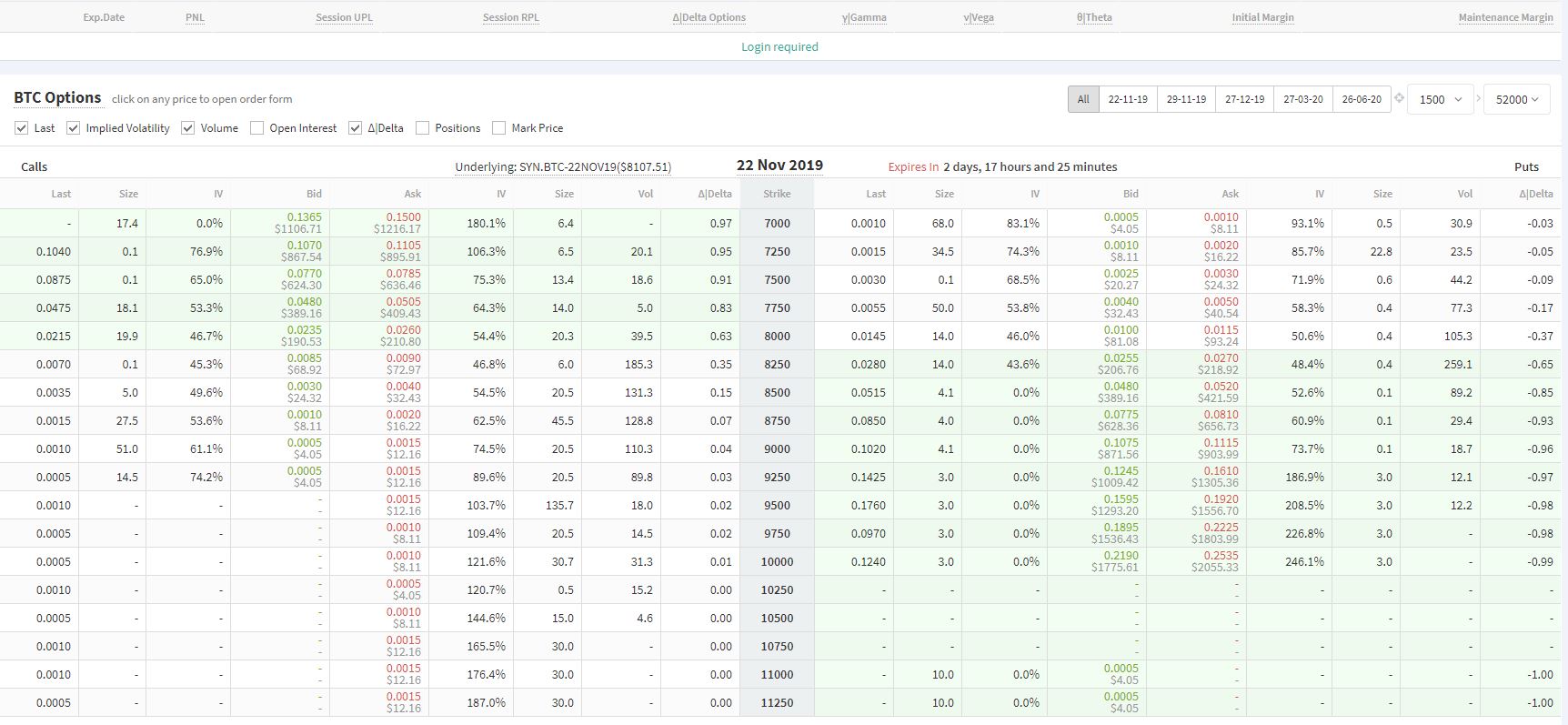Click the 7750 call bid 0.0480
Image resolution: width=1568 pixels, height=725 pixels.
coord(304,302)
